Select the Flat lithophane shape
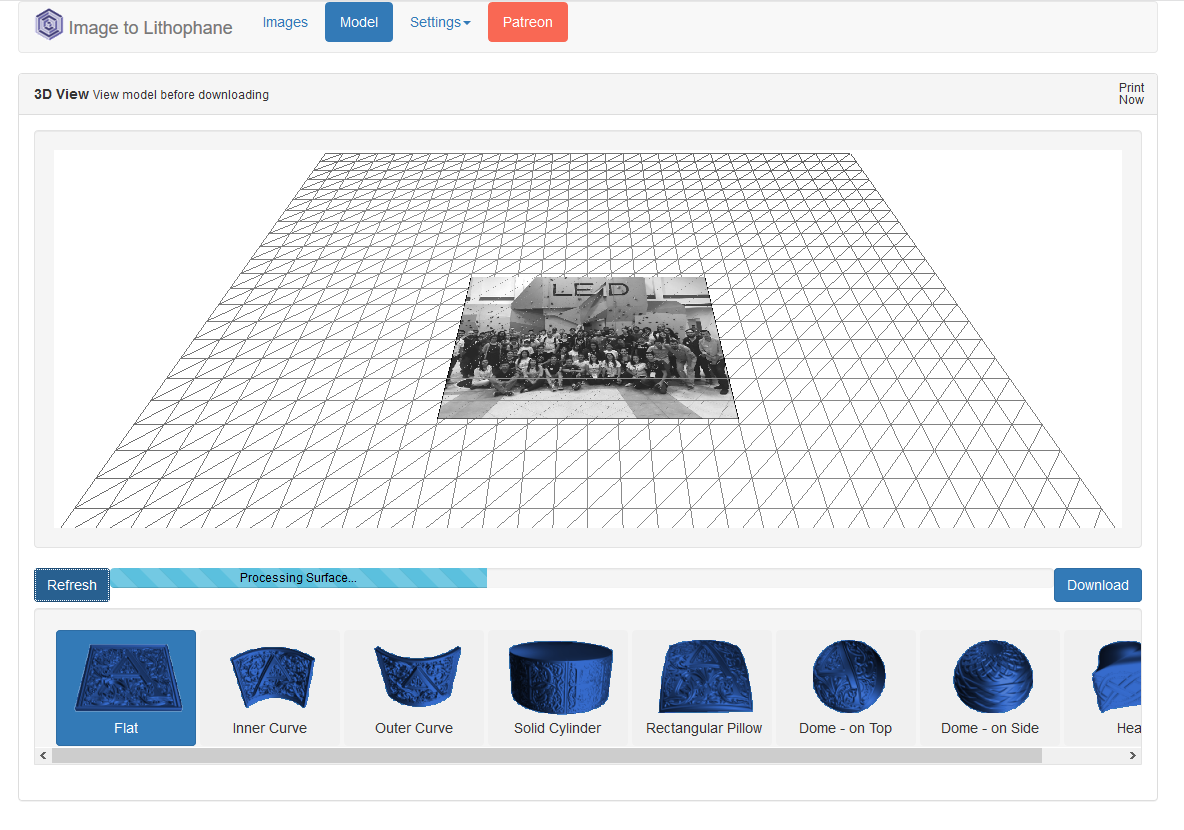 125,688
